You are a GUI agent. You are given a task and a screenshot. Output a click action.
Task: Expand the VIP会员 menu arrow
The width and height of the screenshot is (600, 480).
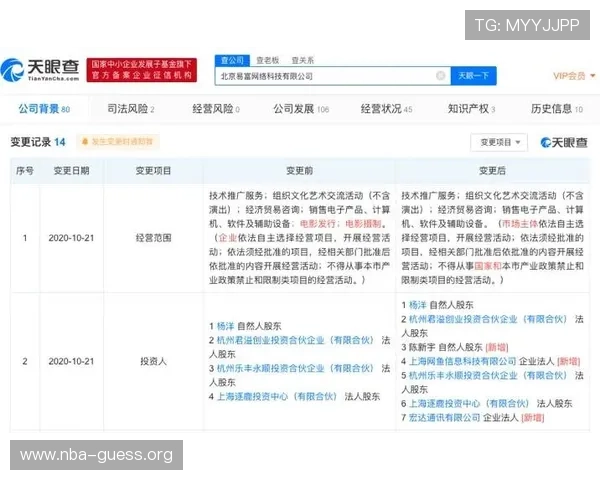(593, 76)
